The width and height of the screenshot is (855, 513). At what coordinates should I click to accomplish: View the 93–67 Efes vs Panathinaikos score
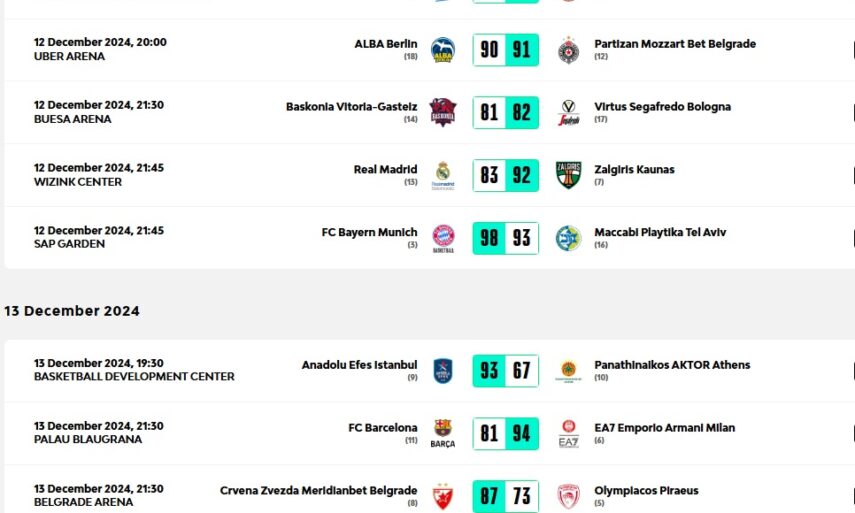[x=505, y=371]
